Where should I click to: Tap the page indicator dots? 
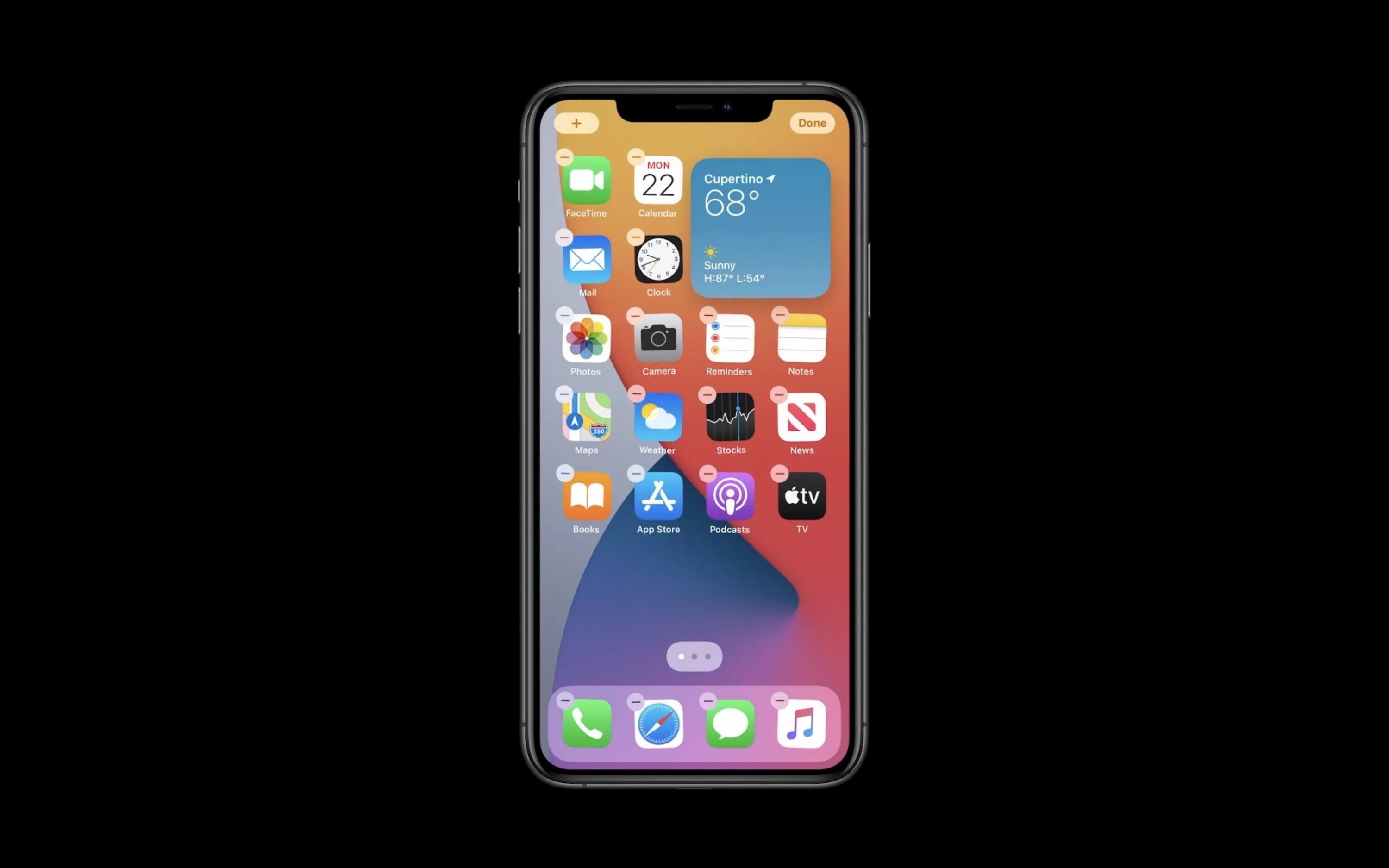pos(694,656)
